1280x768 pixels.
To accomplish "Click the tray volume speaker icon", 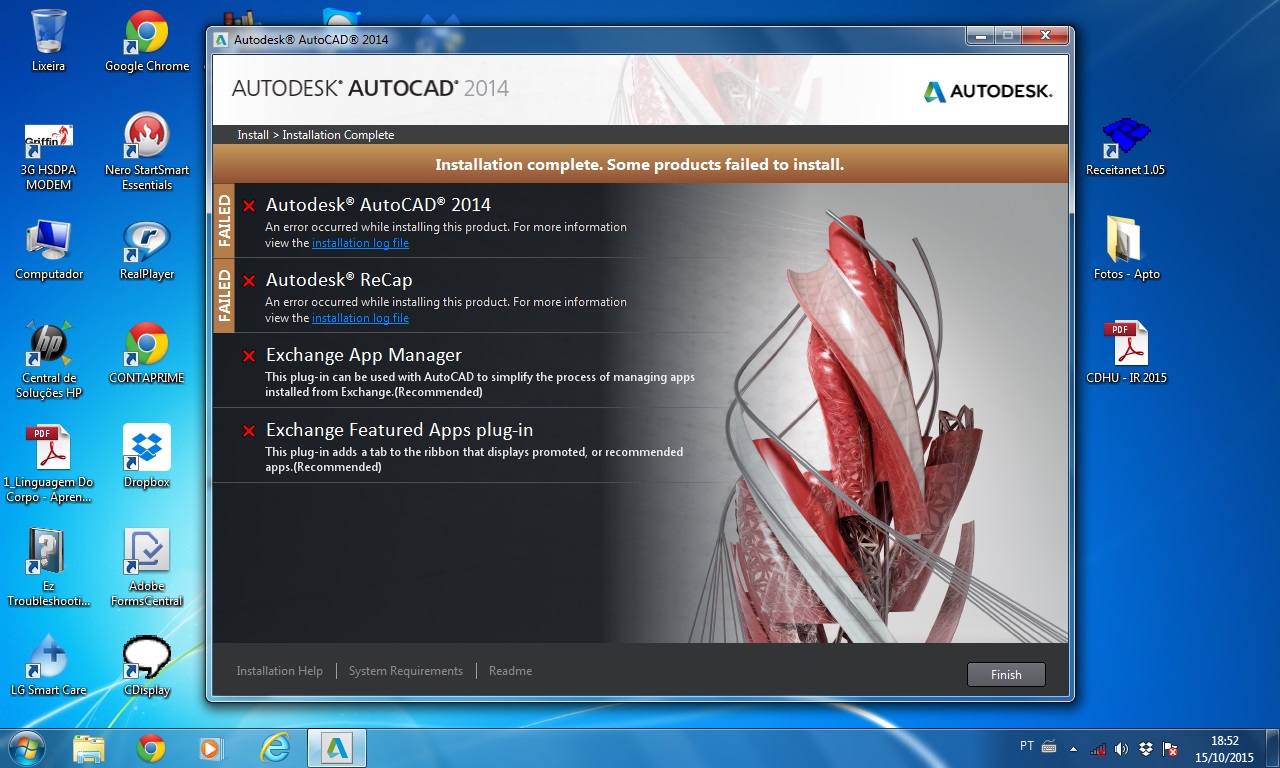I will [x=1121, y=748].
